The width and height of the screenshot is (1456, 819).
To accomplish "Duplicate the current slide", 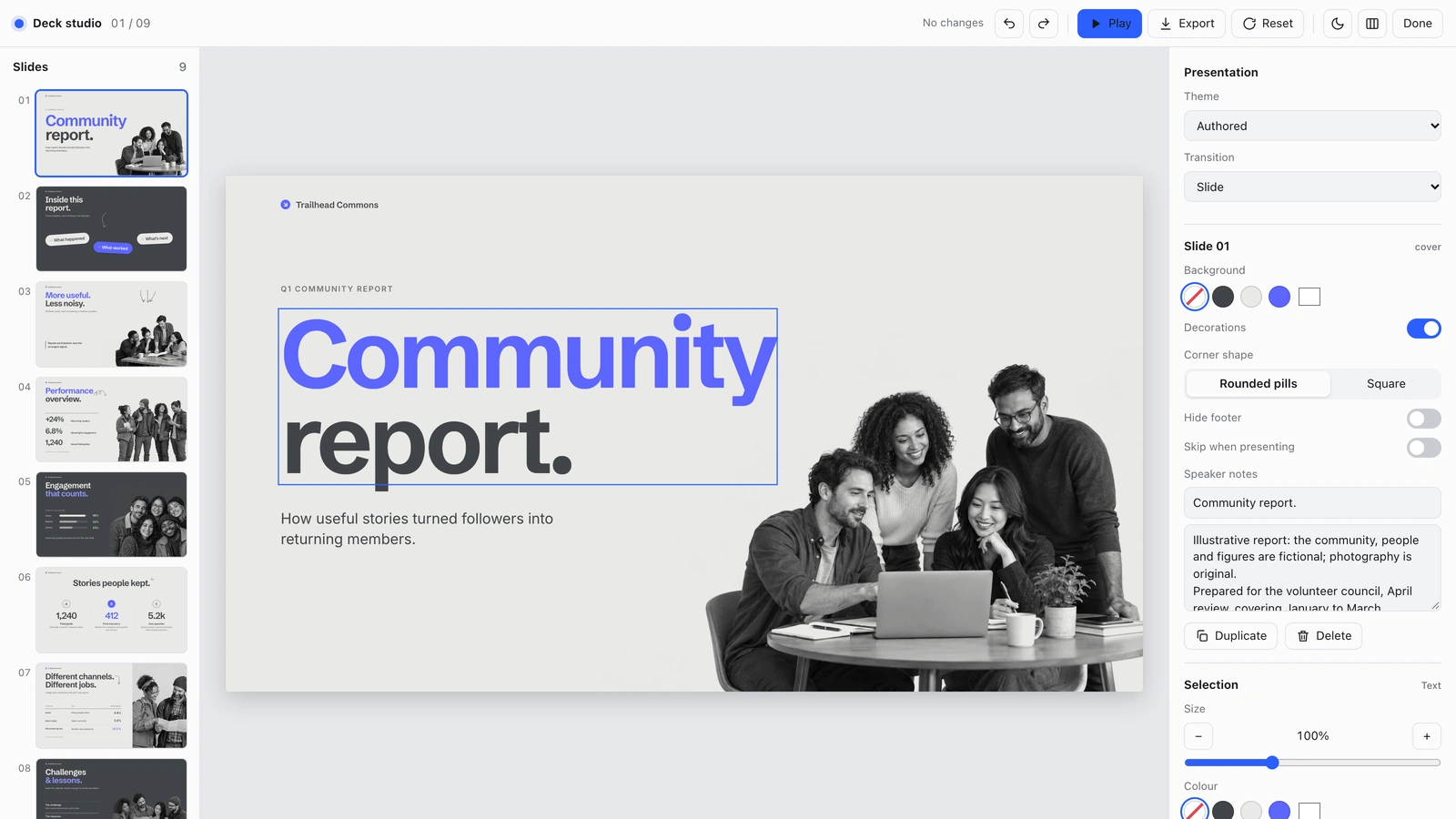I will click(1230, 636).
